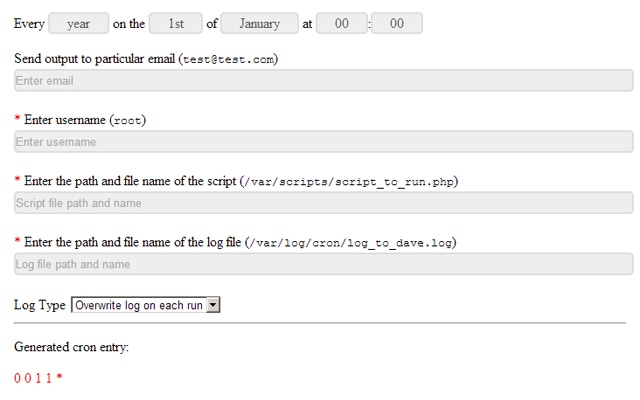Image resolution: width=640 pixels, height=400 pixels.
Task: Open the '1st' day-of-month selector
Action: pos(176,23)
